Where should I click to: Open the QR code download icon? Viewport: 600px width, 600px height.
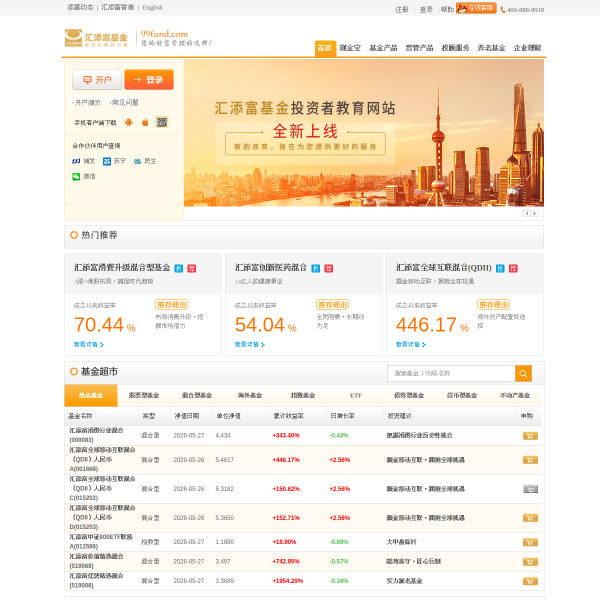pos(162,122)
